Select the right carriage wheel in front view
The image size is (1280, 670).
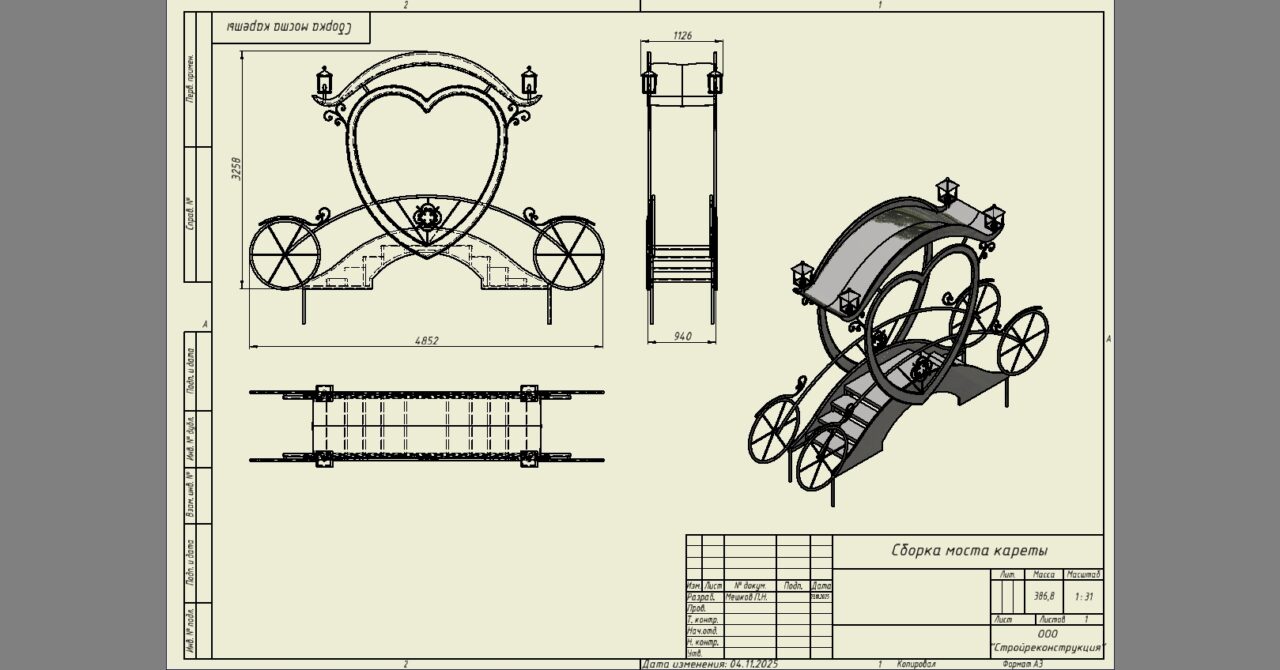[x=569, y=254]
